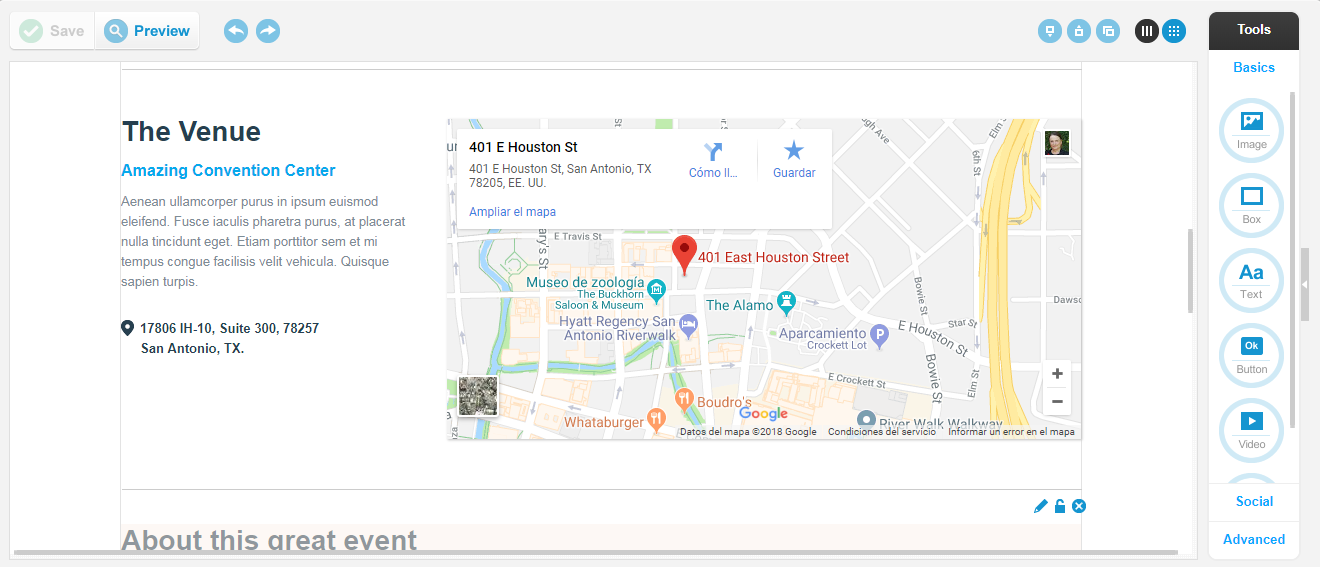Click 'Museo de zoología' map marker
Image resolution: width=1320 pixels, height=567 pixels.
(657, 291)
